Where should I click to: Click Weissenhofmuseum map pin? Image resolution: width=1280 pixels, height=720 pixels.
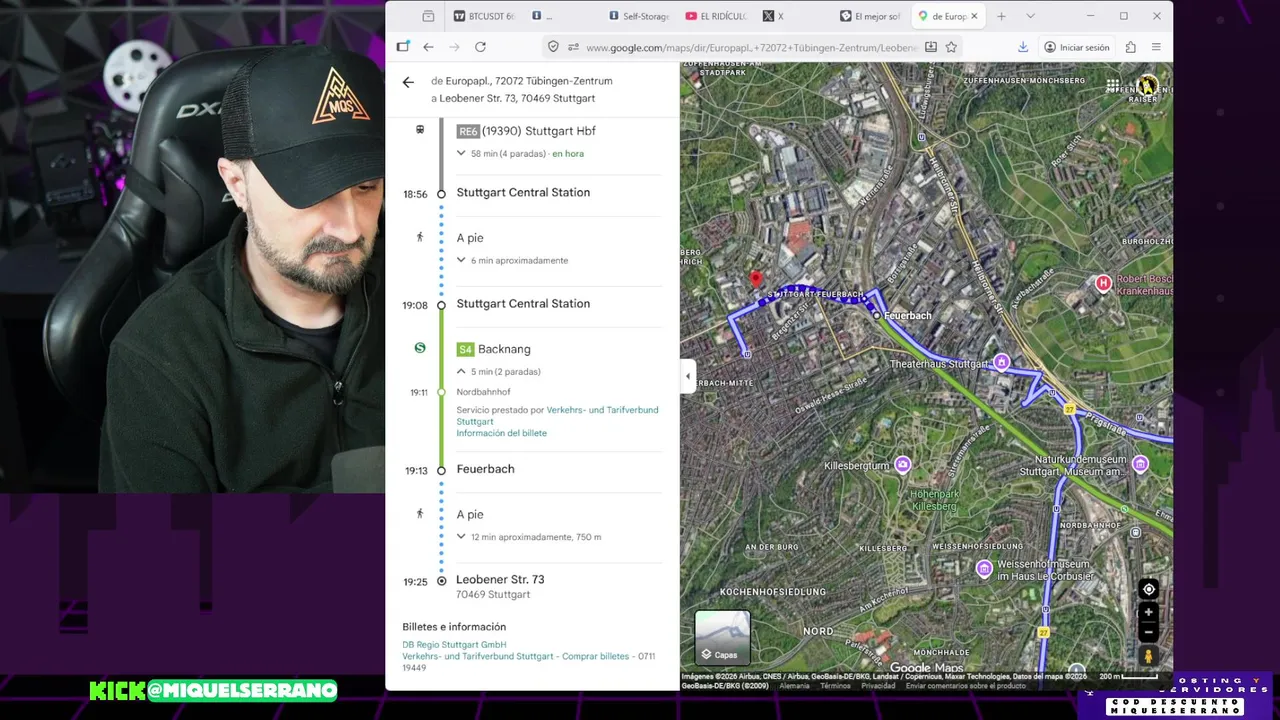click(984, 569)
